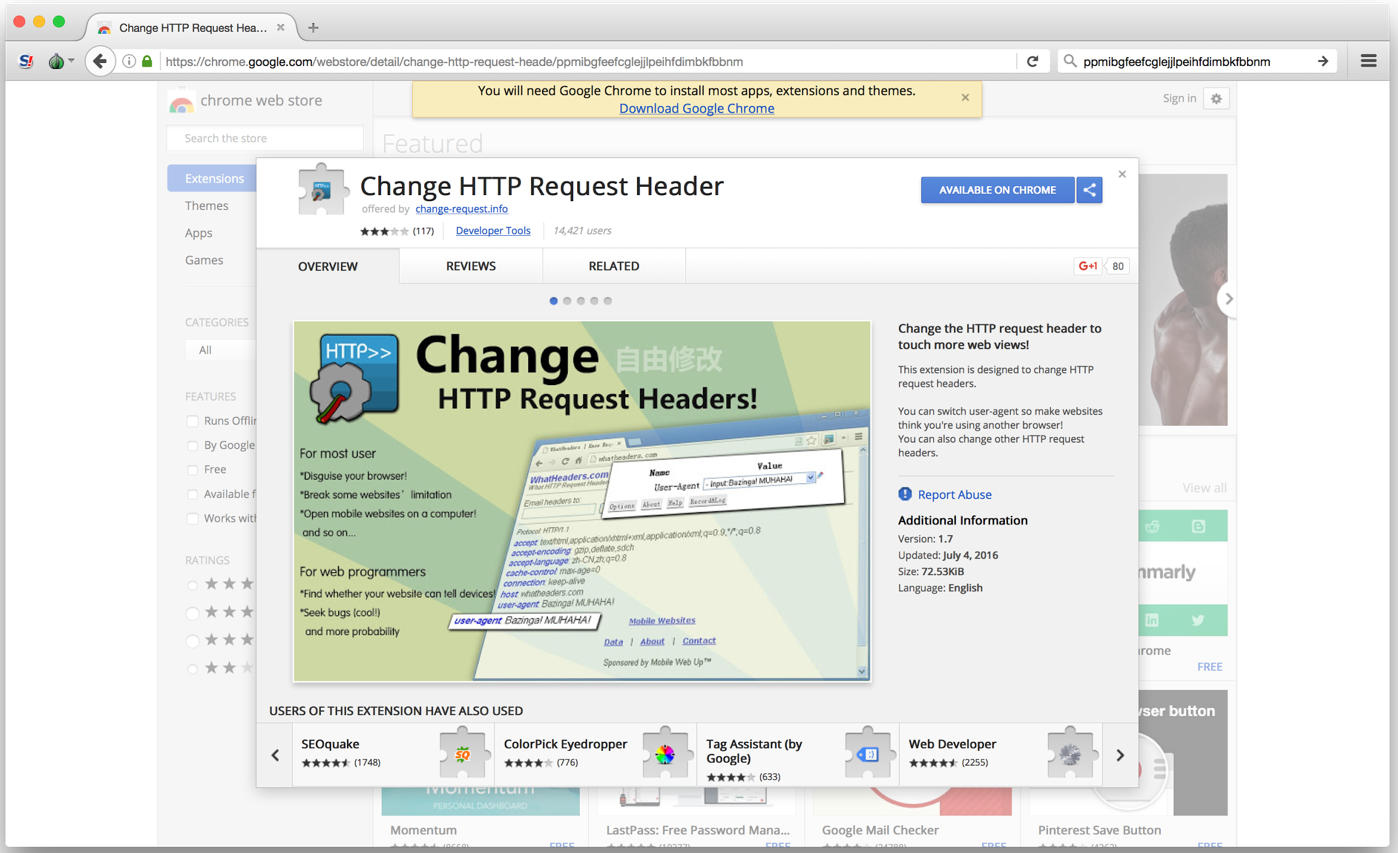Expand the All categories dropdown
Screen dimensions: 1398x853
click(220, 350)
